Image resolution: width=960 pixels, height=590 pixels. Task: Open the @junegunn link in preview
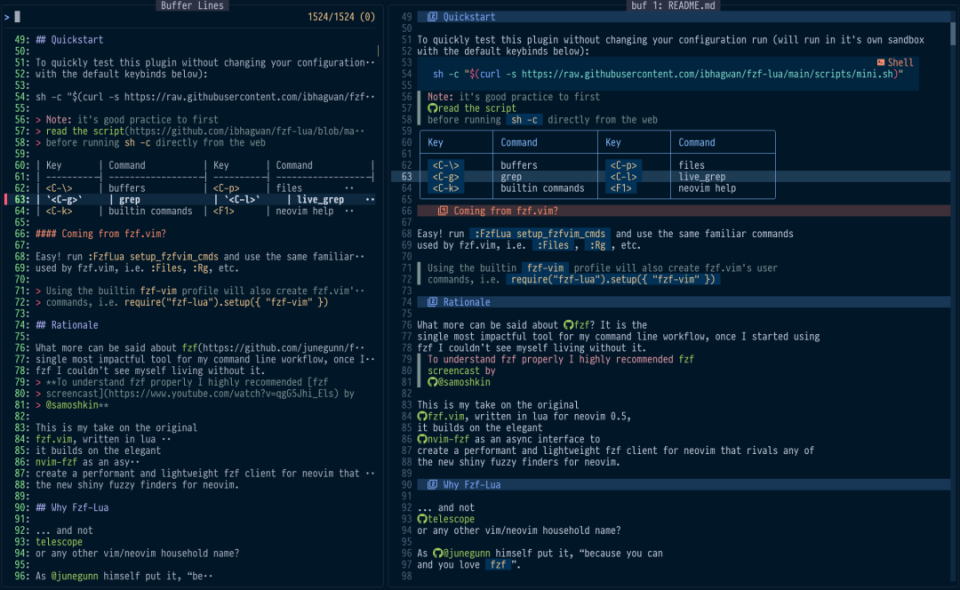[x=464, y=553]
